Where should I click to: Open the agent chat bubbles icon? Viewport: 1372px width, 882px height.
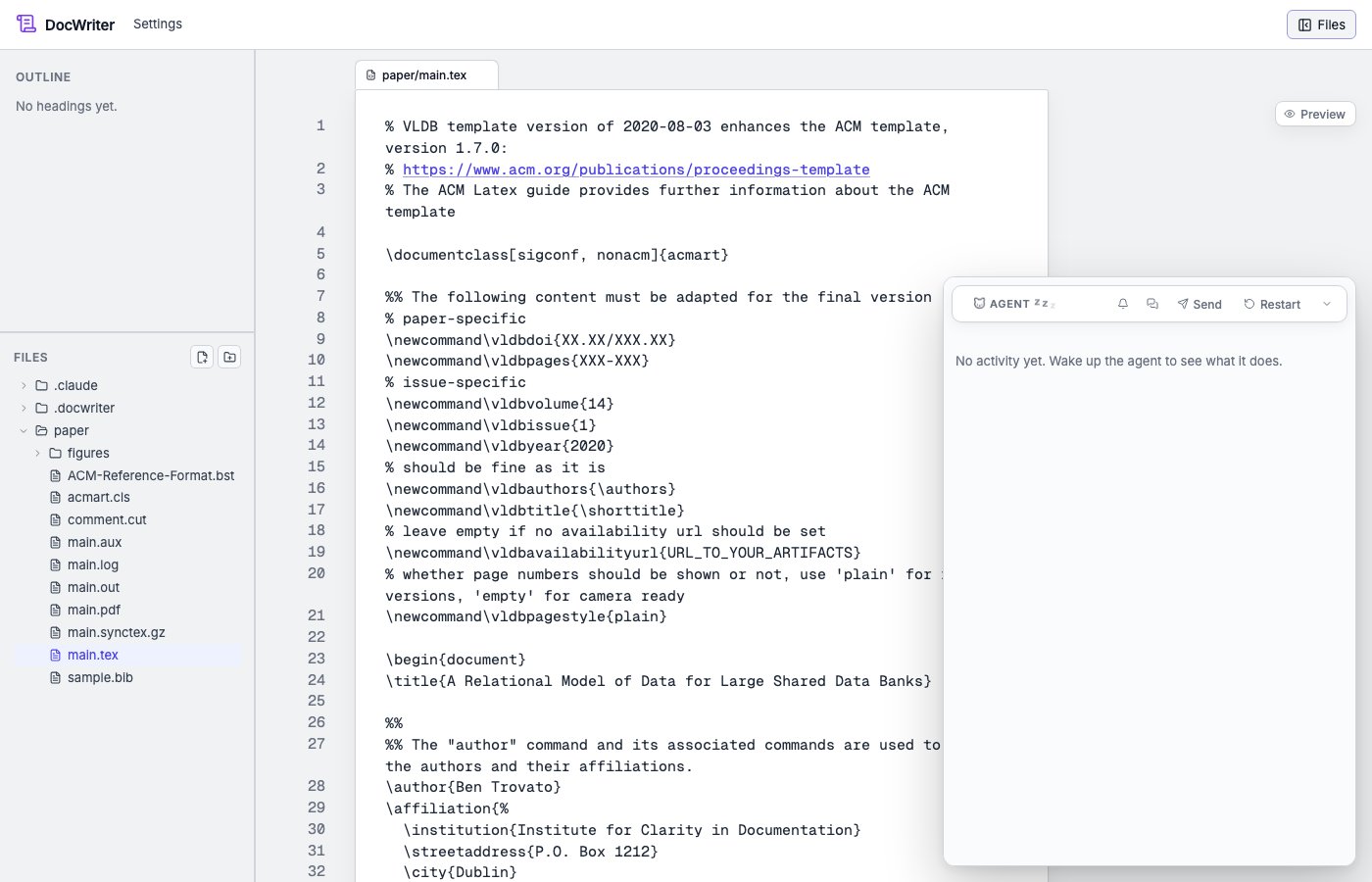pyautogui.click(x=1152, y=304)
